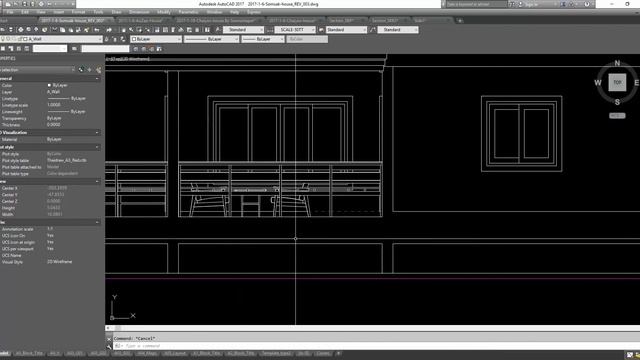Open the Draw menu
This screenshot has height=360, width=640.
point(116,12)
